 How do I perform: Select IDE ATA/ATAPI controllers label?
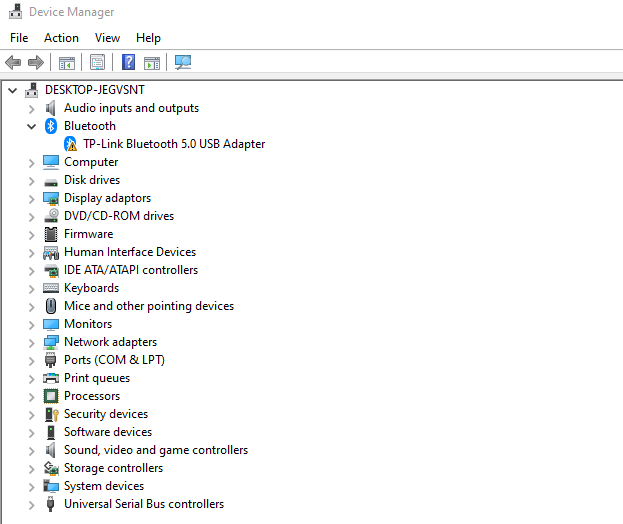click(x=131, y=270)
